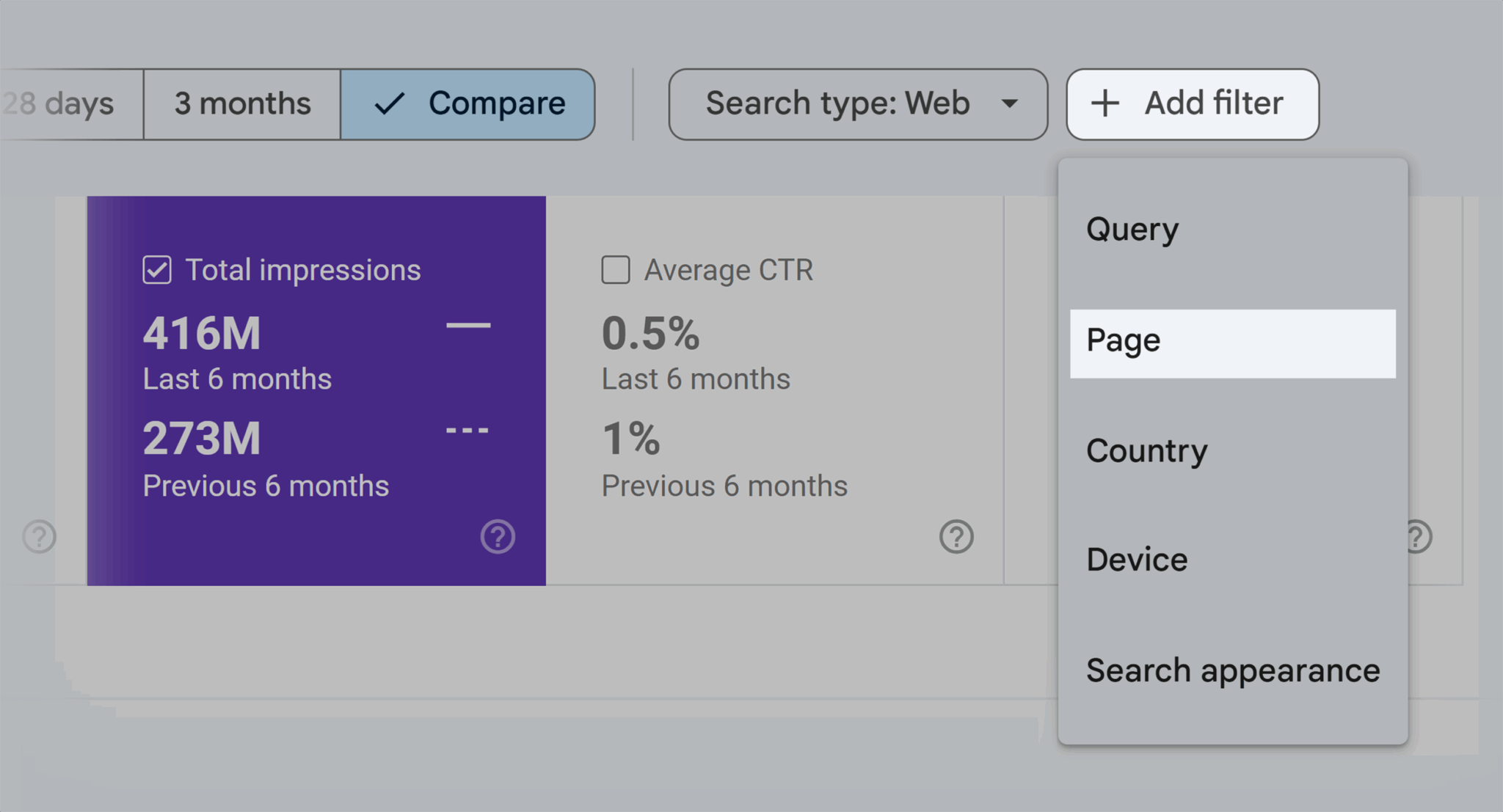Select the 3 months date range
Screen dimensions: 1503x812
[x=242, y=104]
